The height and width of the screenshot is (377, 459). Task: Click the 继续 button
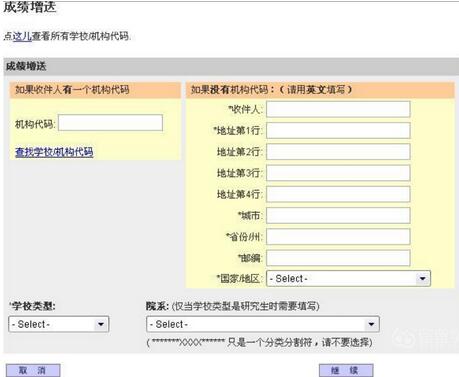(x=346, y=370)
